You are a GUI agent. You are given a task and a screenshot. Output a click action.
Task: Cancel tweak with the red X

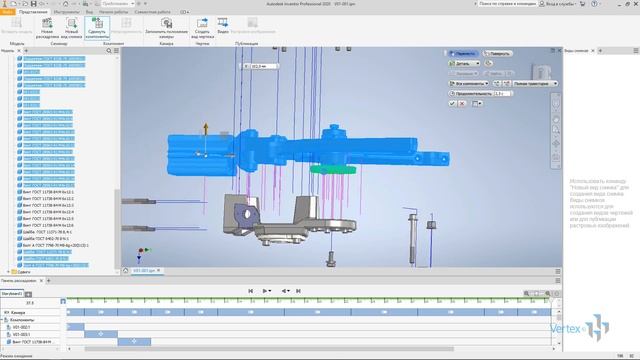click(462, 103)
